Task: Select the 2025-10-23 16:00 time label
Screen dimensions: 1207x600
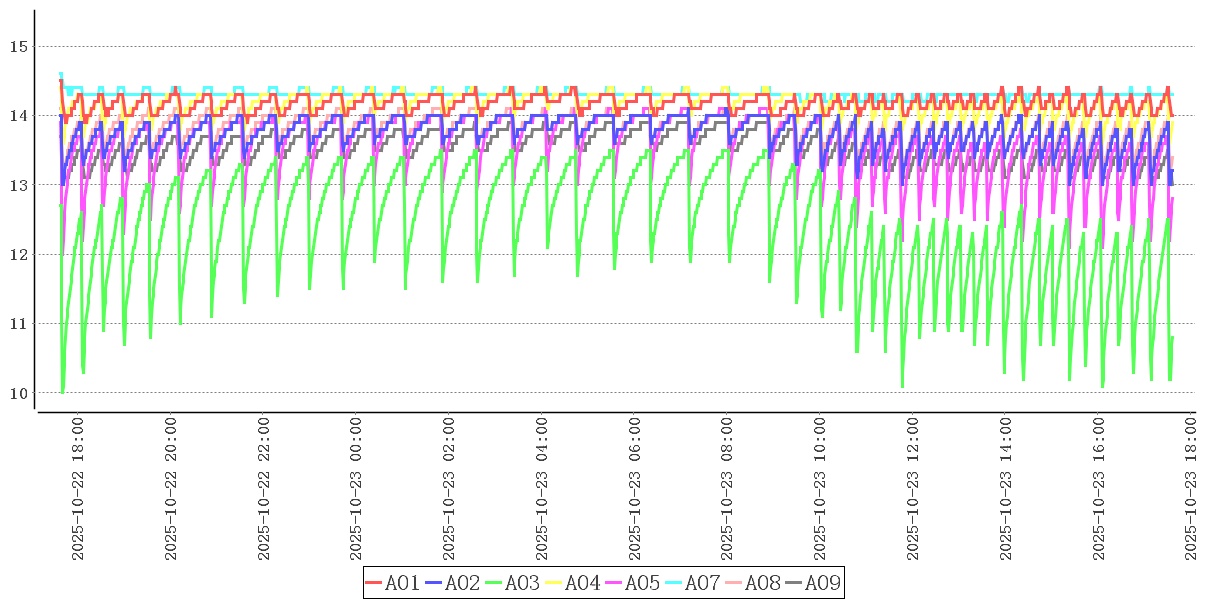Action: [x=1100, y=489]
